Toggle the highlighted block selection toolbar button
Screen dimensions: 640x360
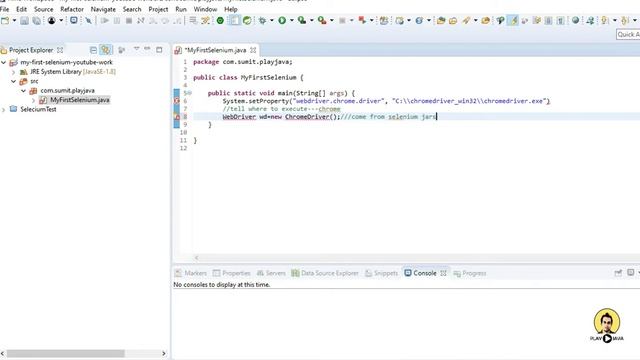[235, 20]
